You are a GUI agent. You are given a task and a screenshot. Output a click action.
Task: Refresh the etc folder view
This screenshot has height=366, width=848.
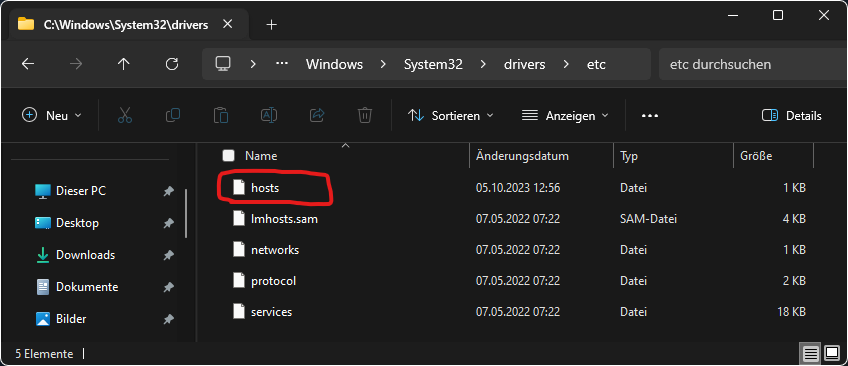pyautogui.click(x=171, y=64)
